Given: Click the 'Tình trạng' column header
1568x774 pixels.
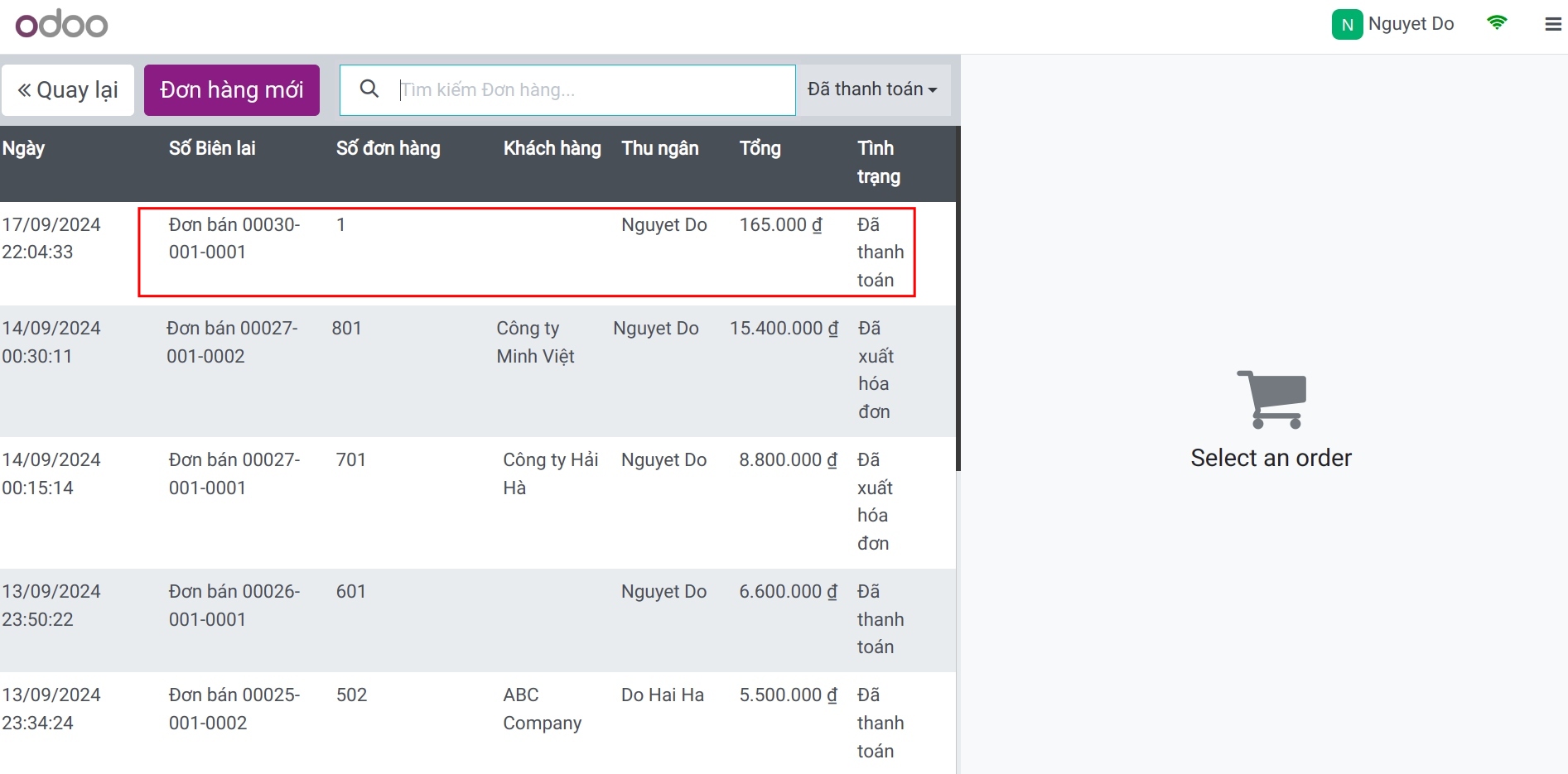Looking at the screenshot, I should click(878, 162).
